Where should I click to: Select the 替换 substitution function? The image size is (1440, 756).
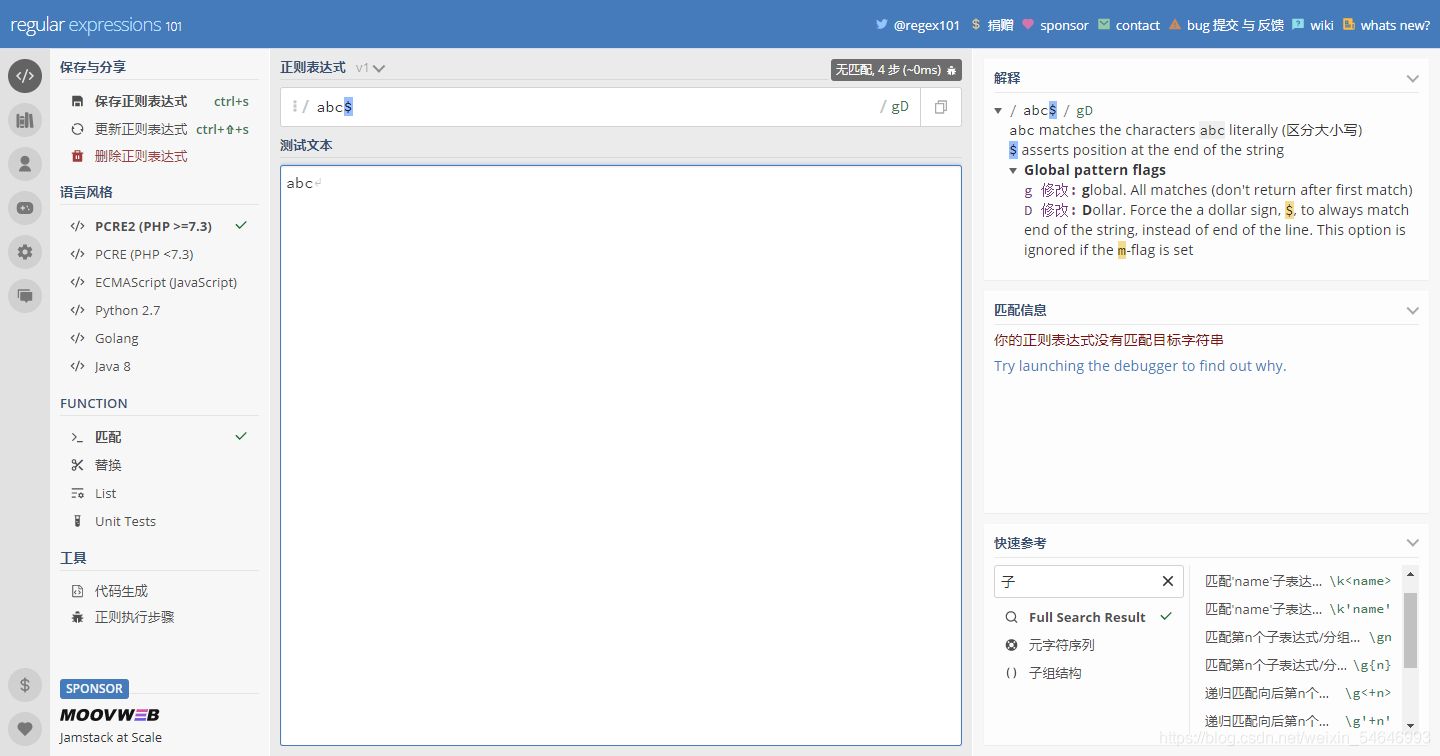point(159,465)
